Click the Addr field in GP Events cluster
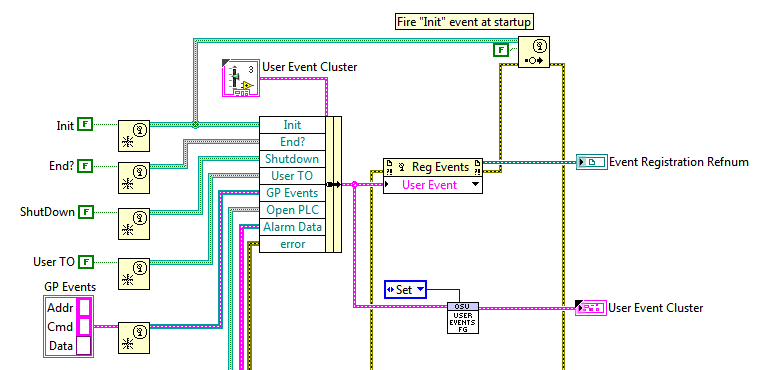 84,308
